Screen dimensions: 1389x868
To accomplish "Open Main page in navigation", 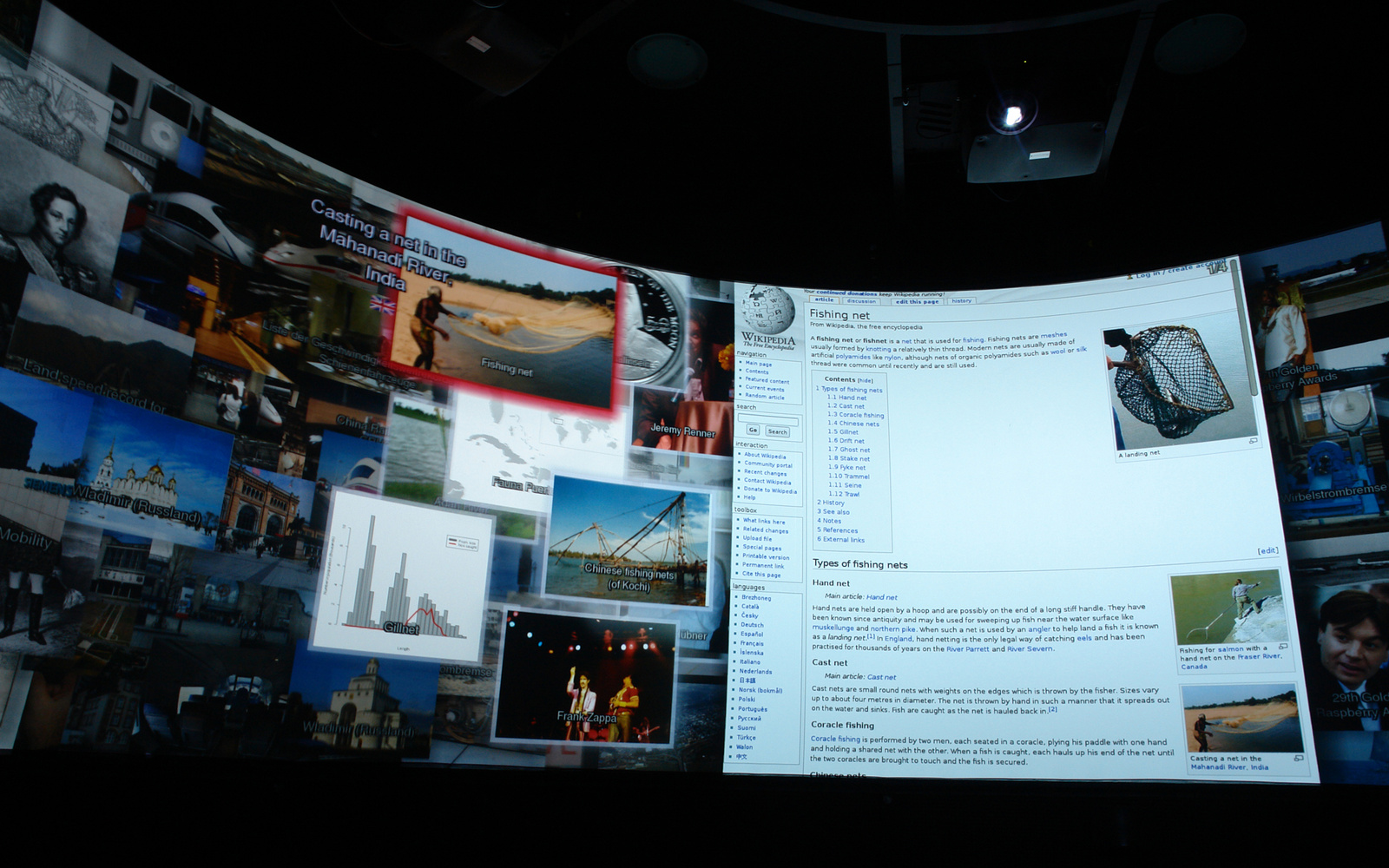I will click(758, 364).
